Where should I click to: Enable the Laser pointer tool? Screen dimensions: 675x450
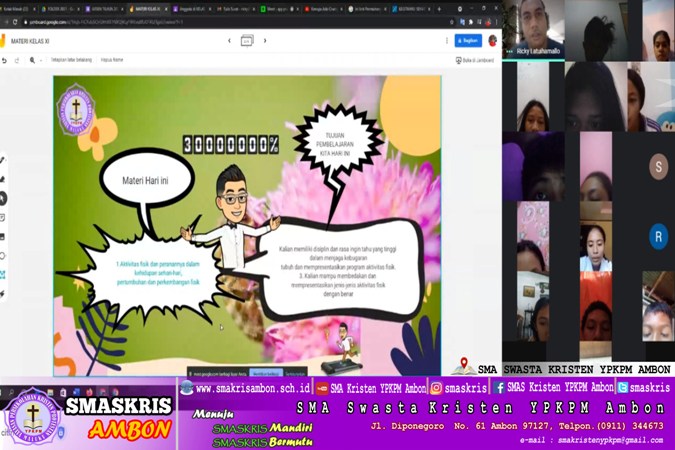(x=3, y=294)
